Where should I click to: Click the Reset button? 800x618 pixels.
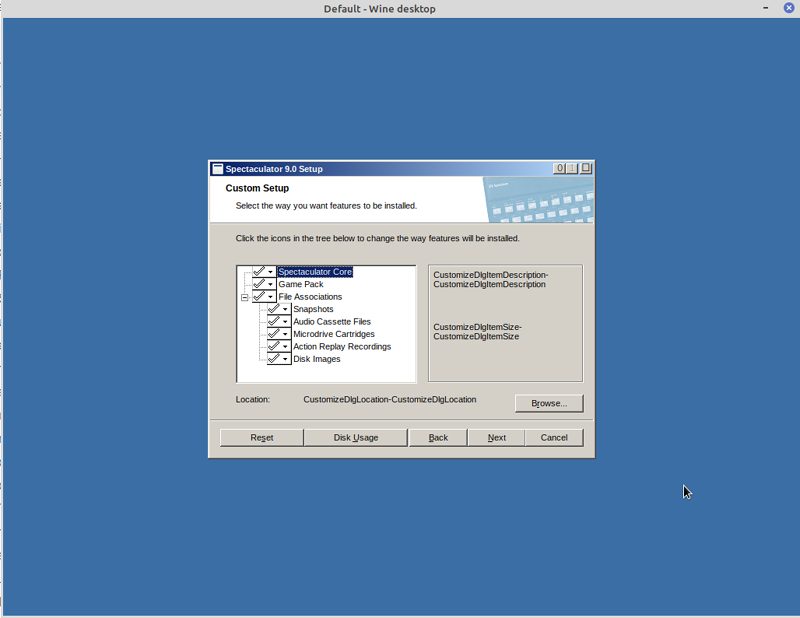tap(262, 437)
